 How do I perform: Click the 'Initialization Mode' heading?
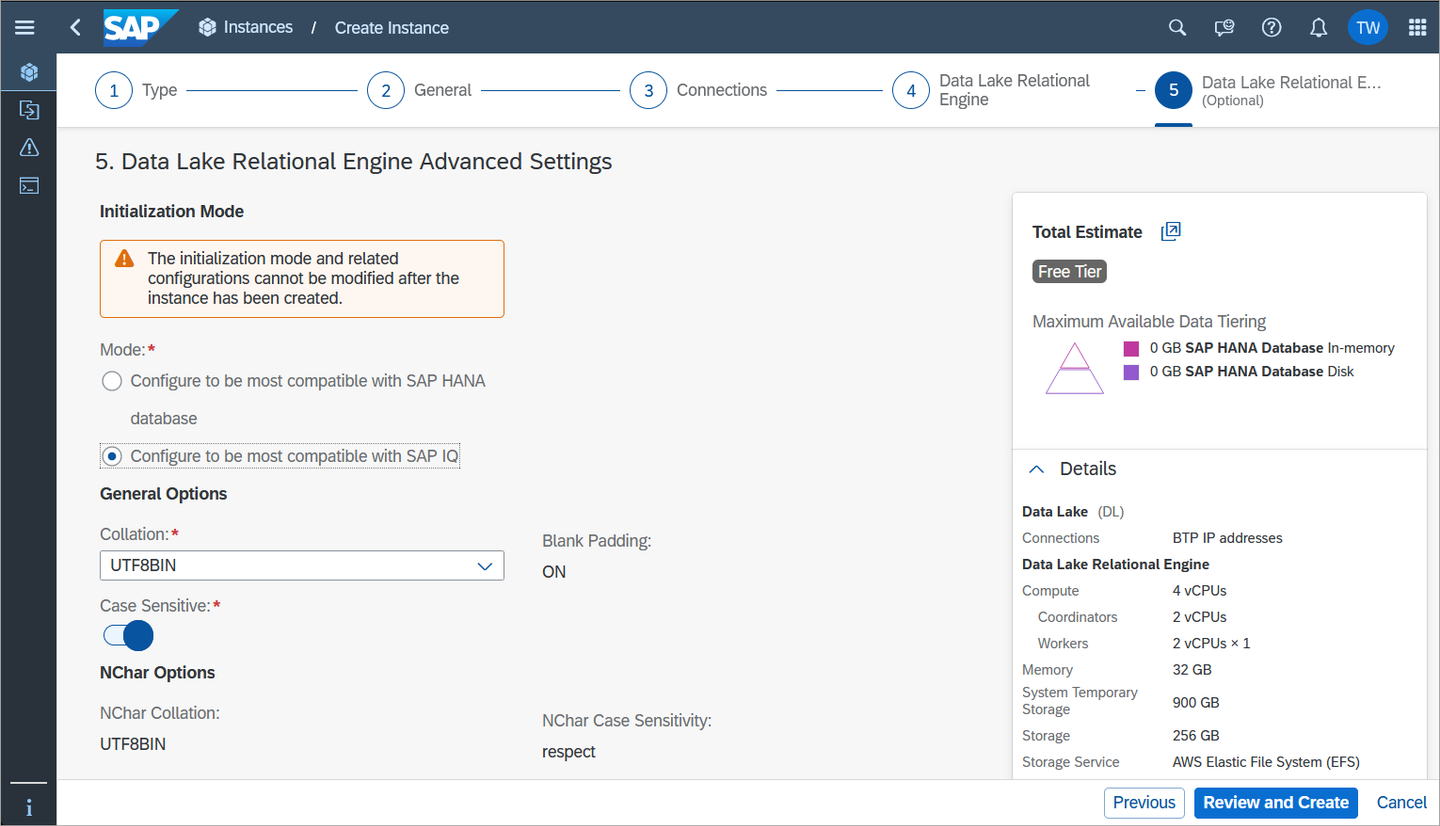(x=172, y=212)
